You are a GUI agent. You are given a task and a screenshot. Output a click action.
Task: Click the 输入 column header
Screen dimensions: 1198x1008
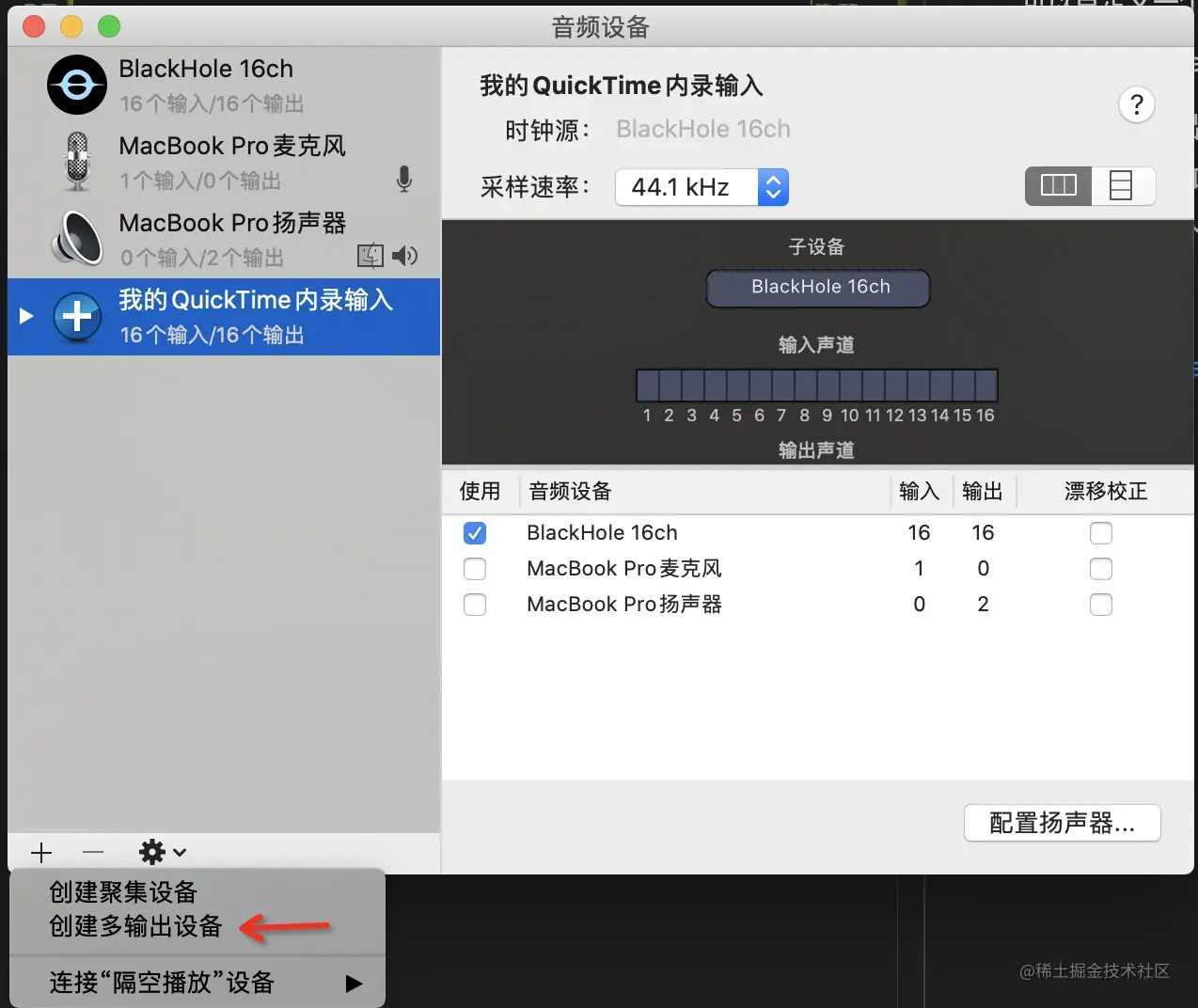click(919, 491)
